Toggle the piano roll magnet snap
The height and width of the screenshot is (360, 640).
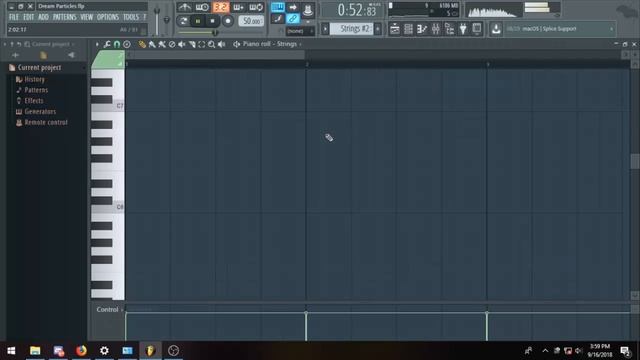click(x=117, y=44)
